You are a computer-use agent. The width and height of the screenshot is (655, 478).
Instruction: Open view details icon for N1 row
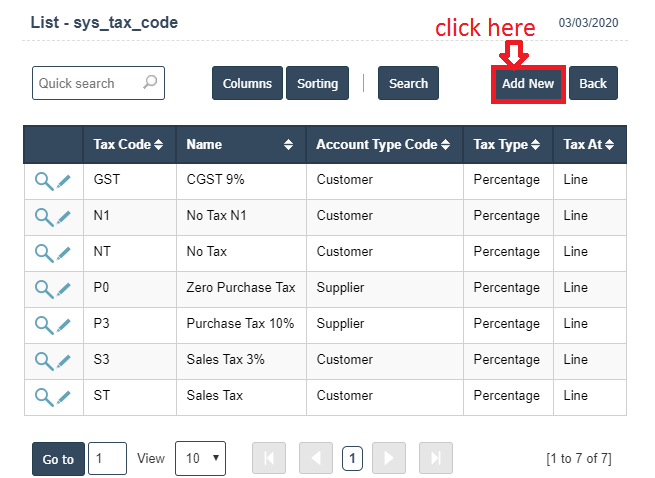[x=43, y=216]
